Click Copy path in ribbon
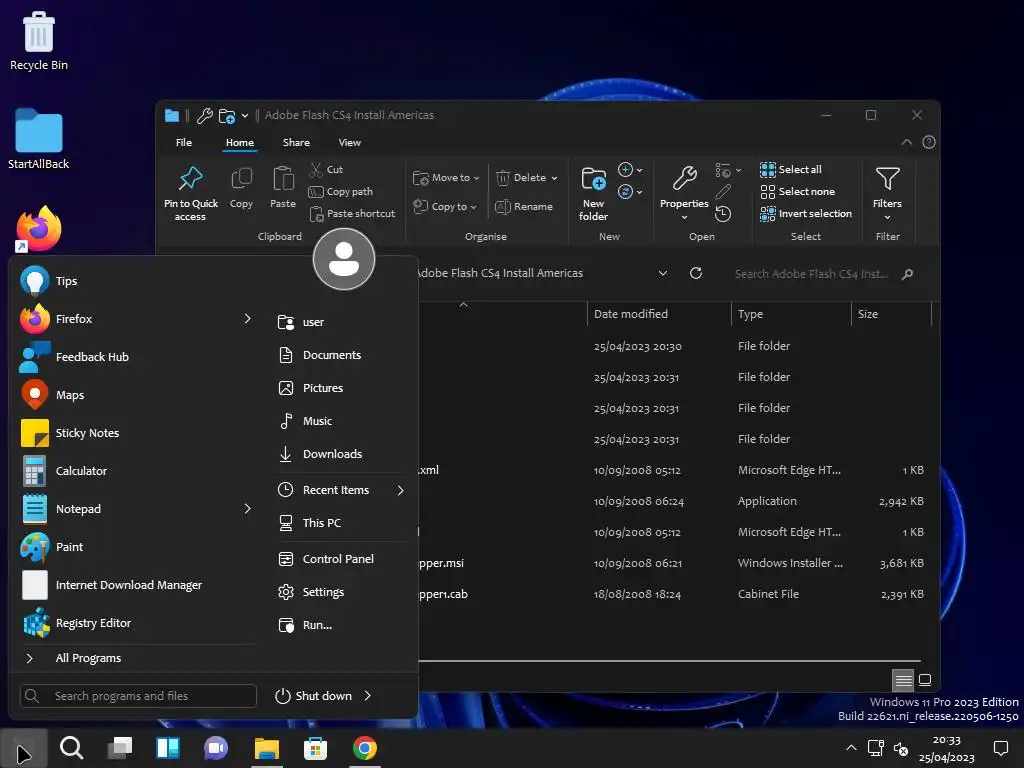1024x768 pixels. tap(341, 191)
